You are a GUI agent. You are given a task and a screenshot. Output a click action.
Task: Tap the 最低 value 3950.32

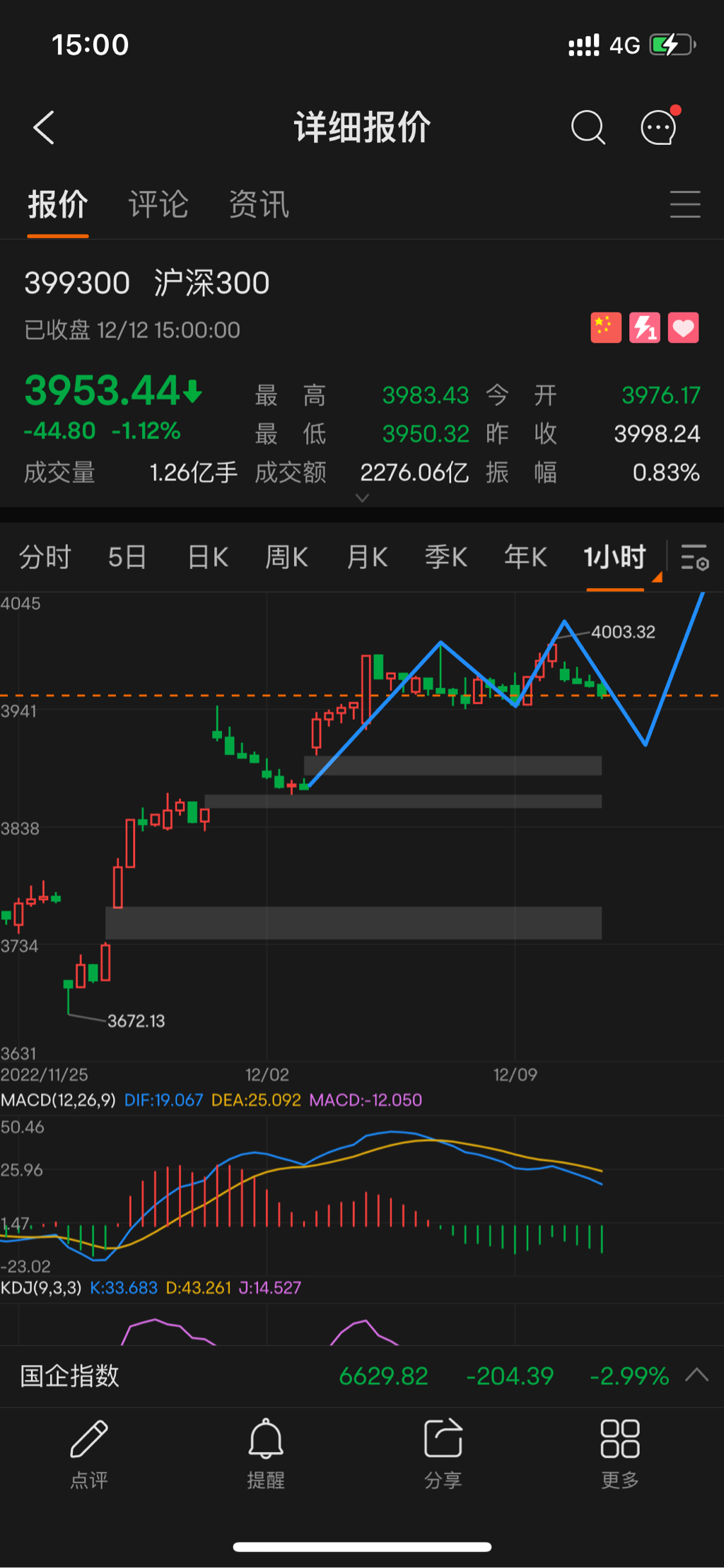click(x=426, y=433)
